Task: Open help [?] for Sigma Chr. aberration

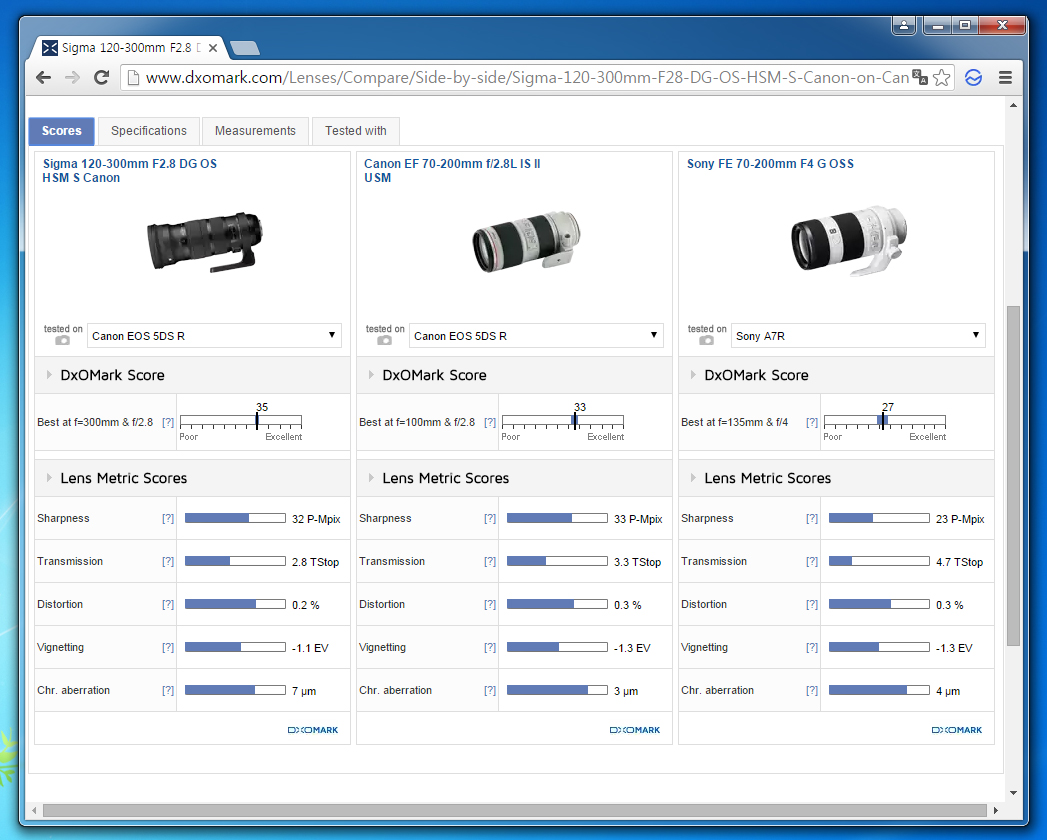Action: [x=168, y=690]
